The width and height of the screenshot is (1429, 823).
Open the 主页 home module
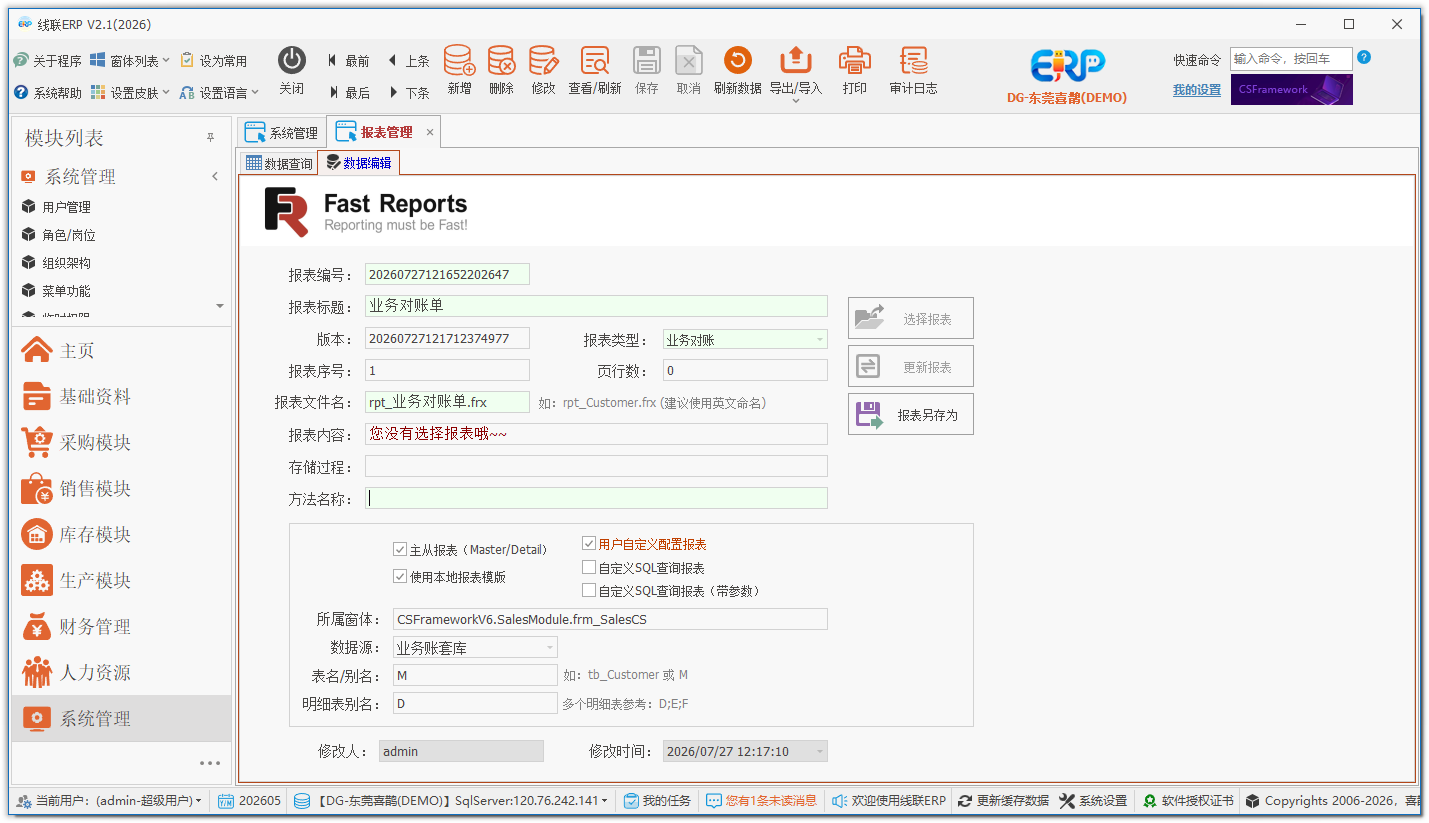click(121, 350)
